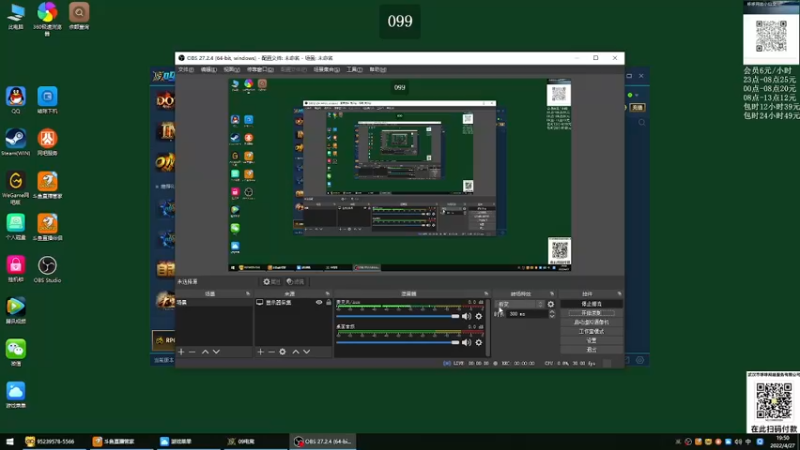Add a new scene with the plus icon
800x450 pixels.
click(x=181, y=352)
